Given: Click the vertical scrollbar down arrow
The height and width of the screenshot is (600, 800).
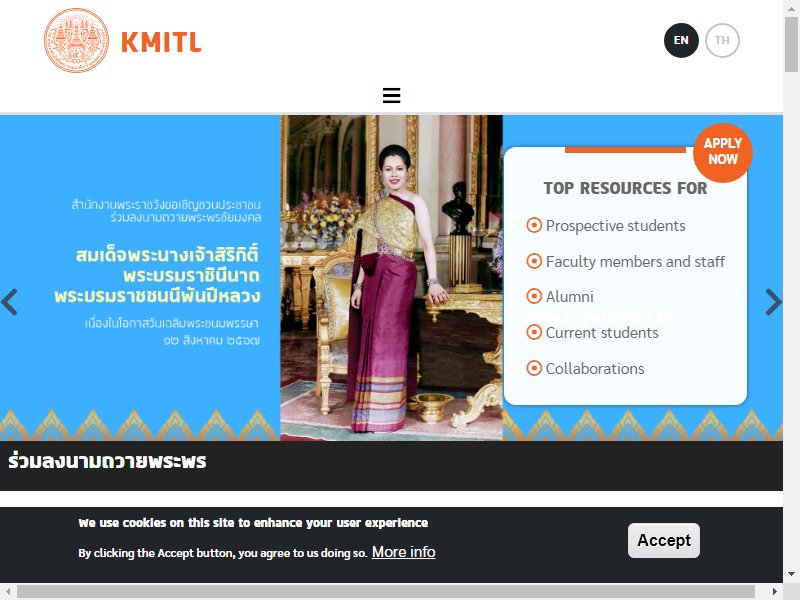Looking at the screenshot, I should pyautogui.click(x=791, y=574).
